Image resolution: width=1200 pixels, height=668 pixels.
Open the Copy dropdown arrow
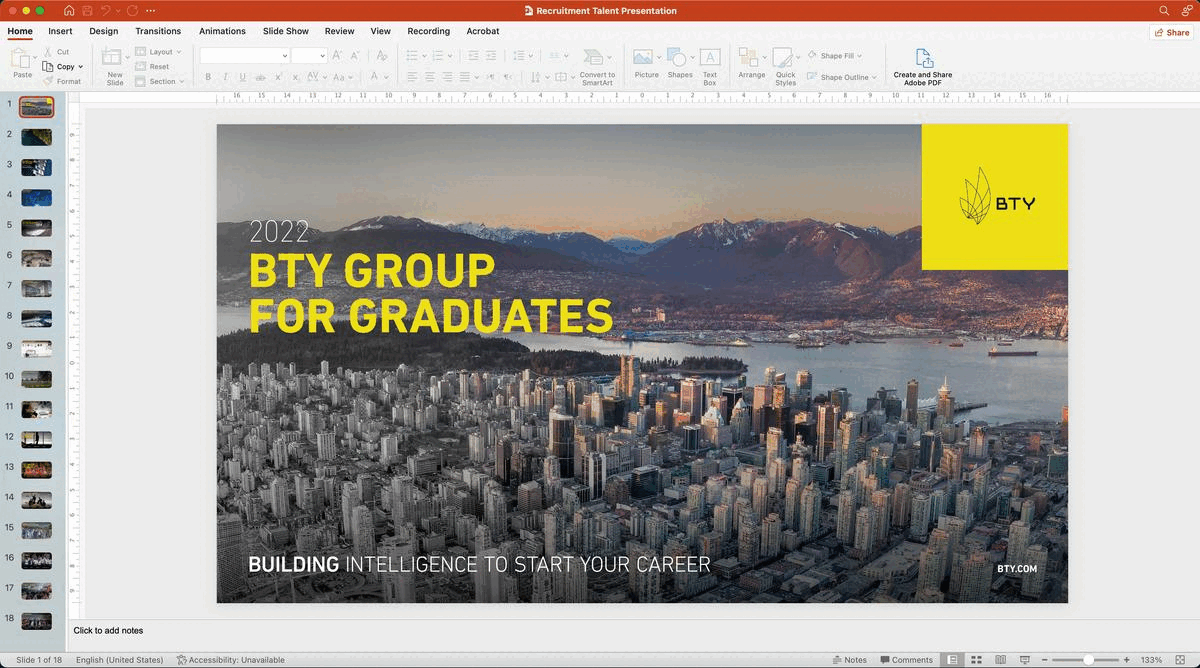(80, 66)
